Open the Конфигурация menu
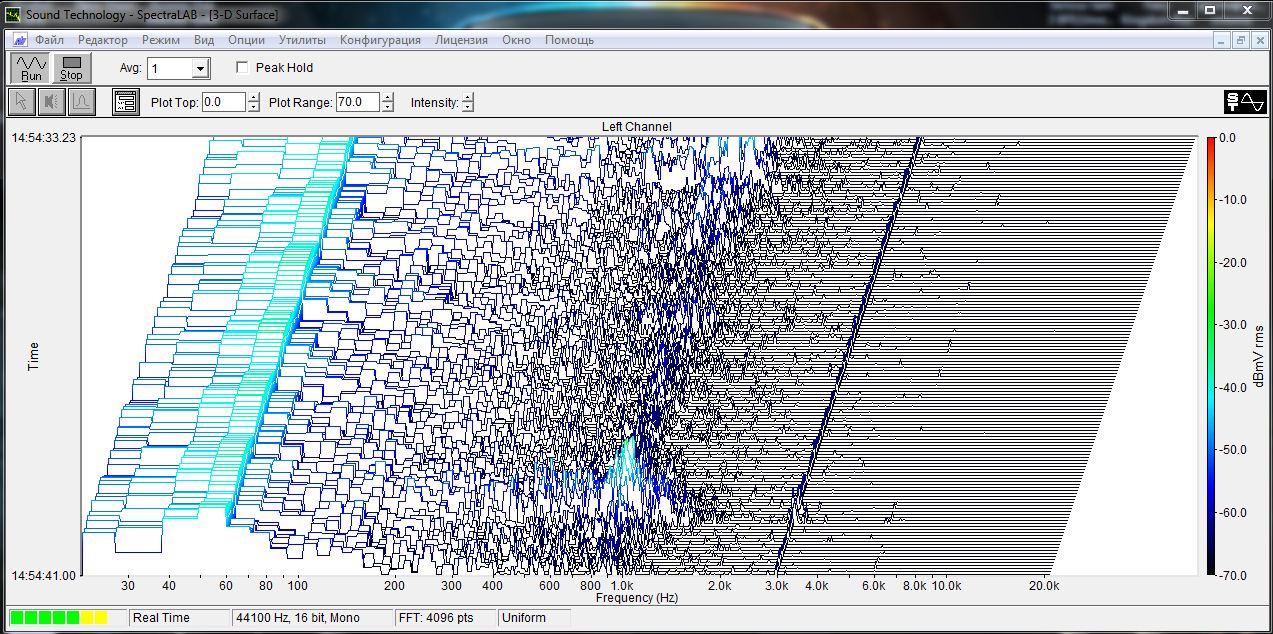 point(380,40)
